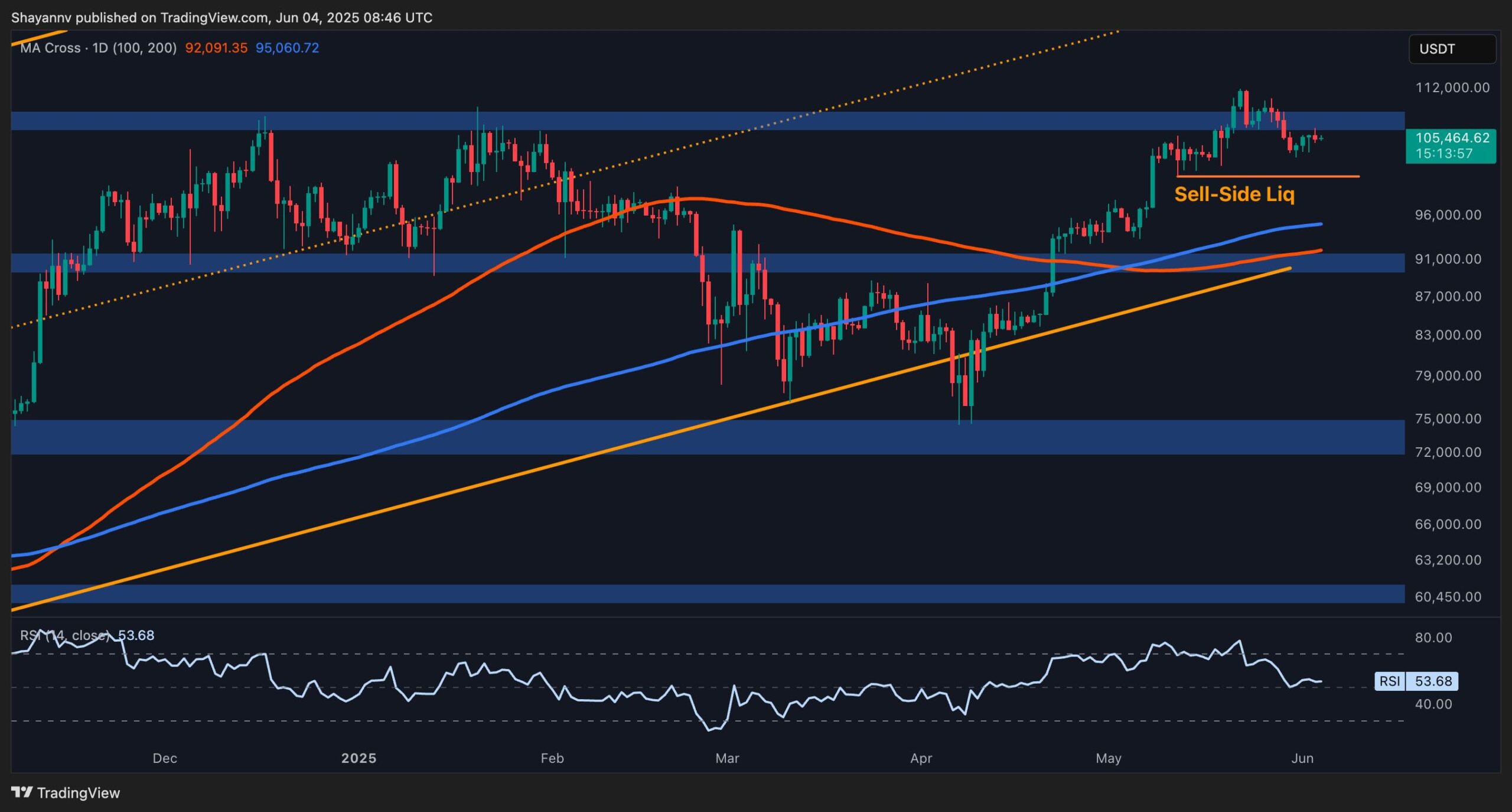Click the 100 MA value 92,091.35
This screenshot has width=1512, height=812.
(217, 48)
